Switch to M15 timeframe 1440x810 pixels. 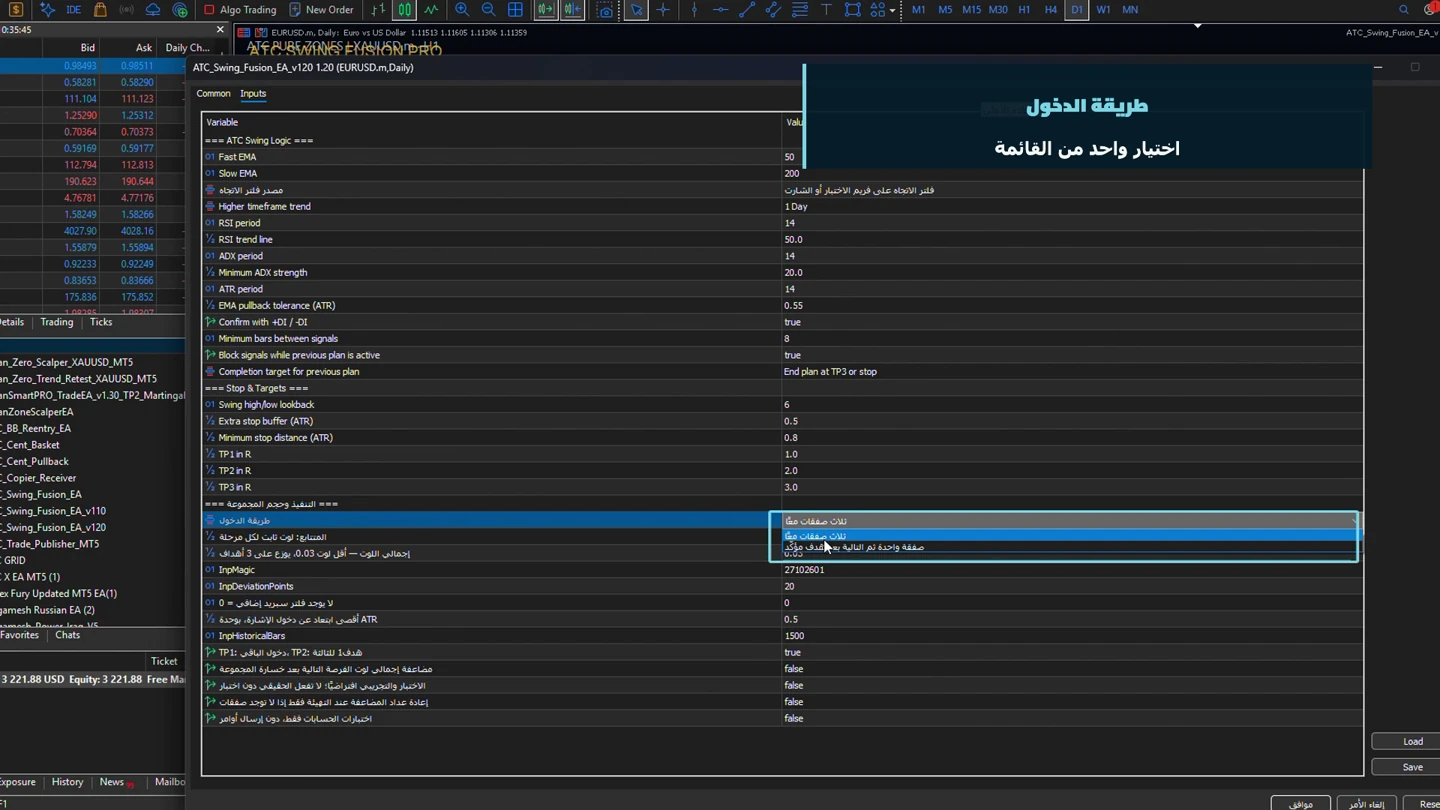click(971, 10)
